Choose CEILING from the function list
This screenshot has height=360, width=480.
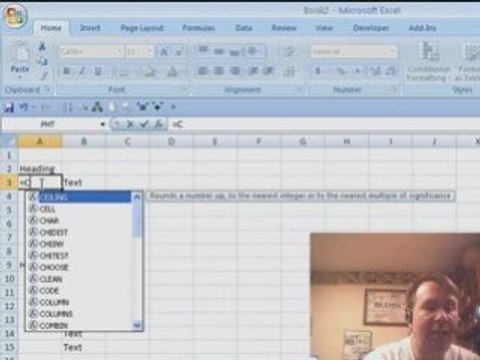80,197
